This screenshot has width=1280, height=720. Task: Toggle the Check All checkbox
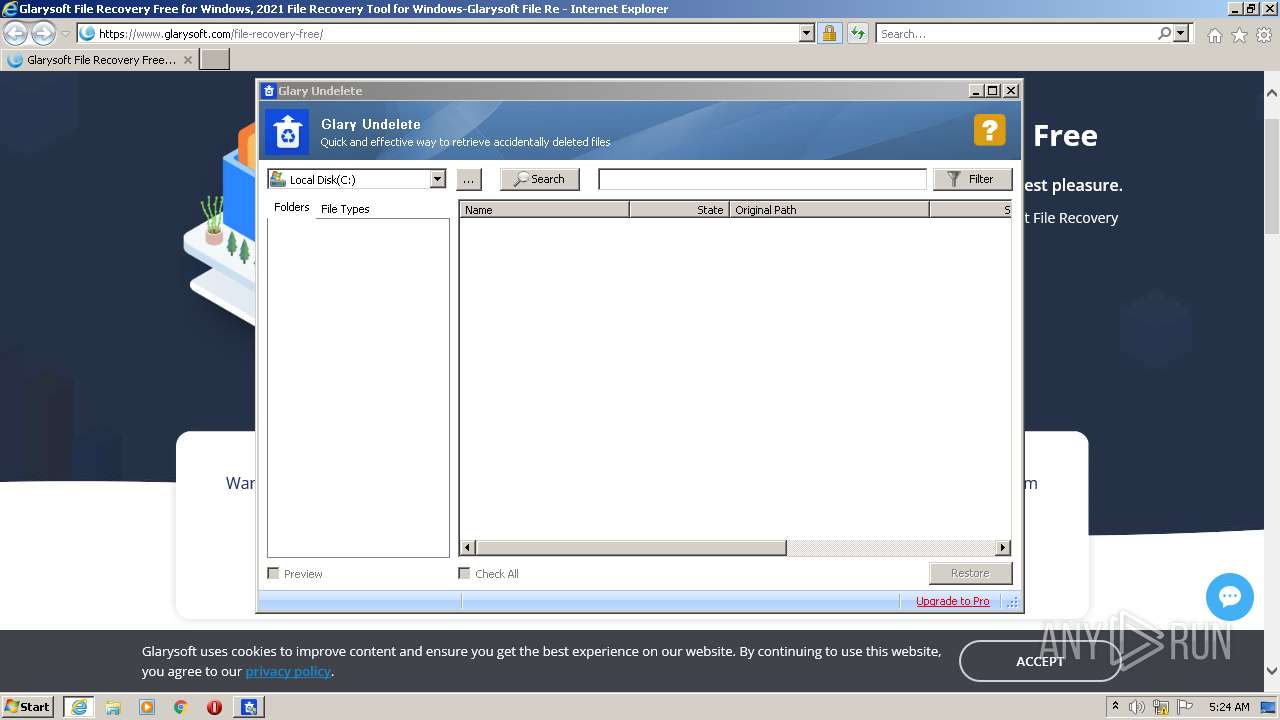point(464,573)
